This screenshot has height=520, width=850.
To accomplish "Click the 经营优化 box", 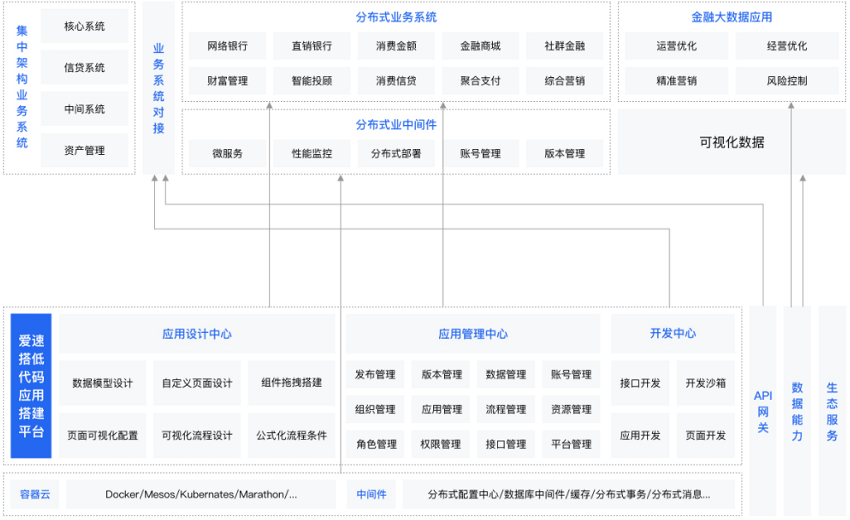I will 787,46.
